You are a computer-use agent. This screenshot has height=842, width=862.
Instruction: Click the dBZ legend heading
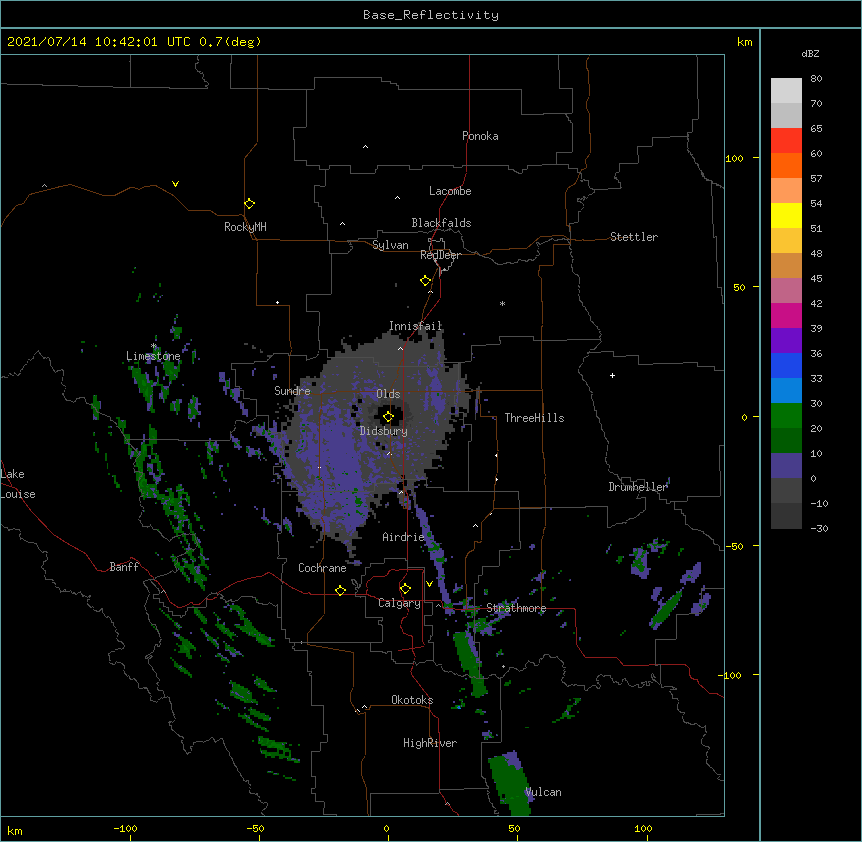(810, 53)
